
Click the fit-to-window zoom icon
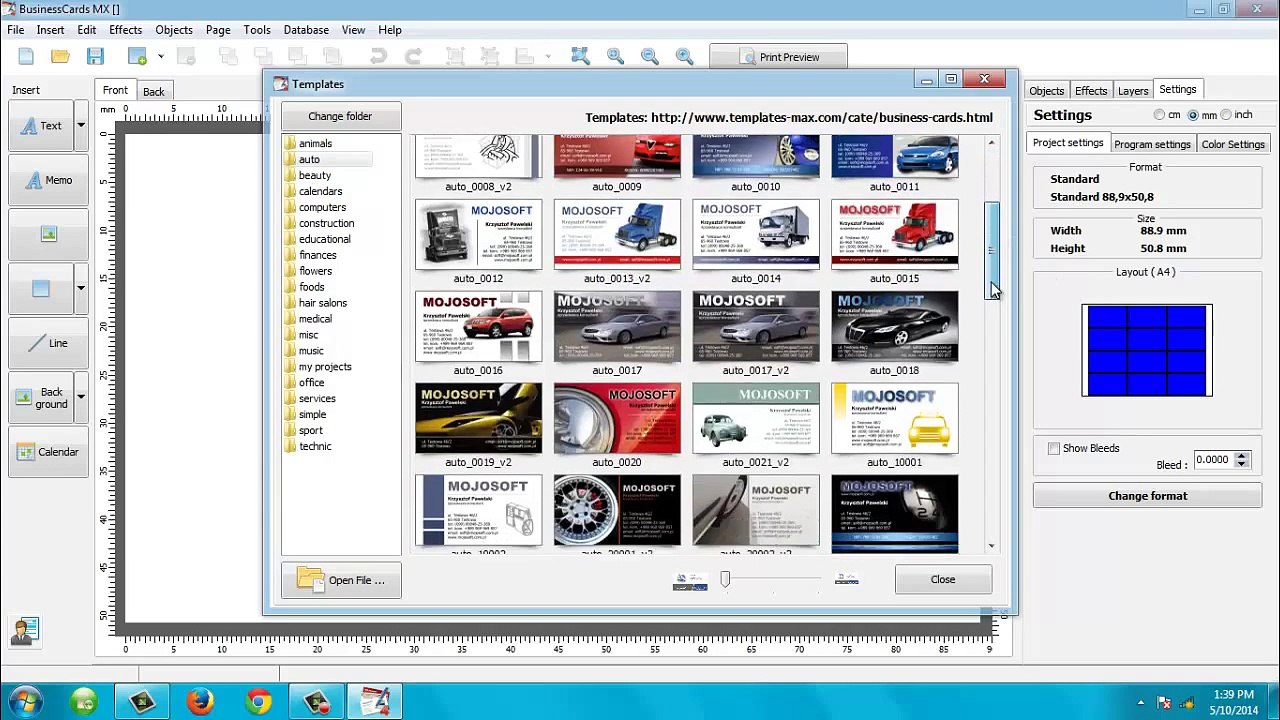click(580, 57)
